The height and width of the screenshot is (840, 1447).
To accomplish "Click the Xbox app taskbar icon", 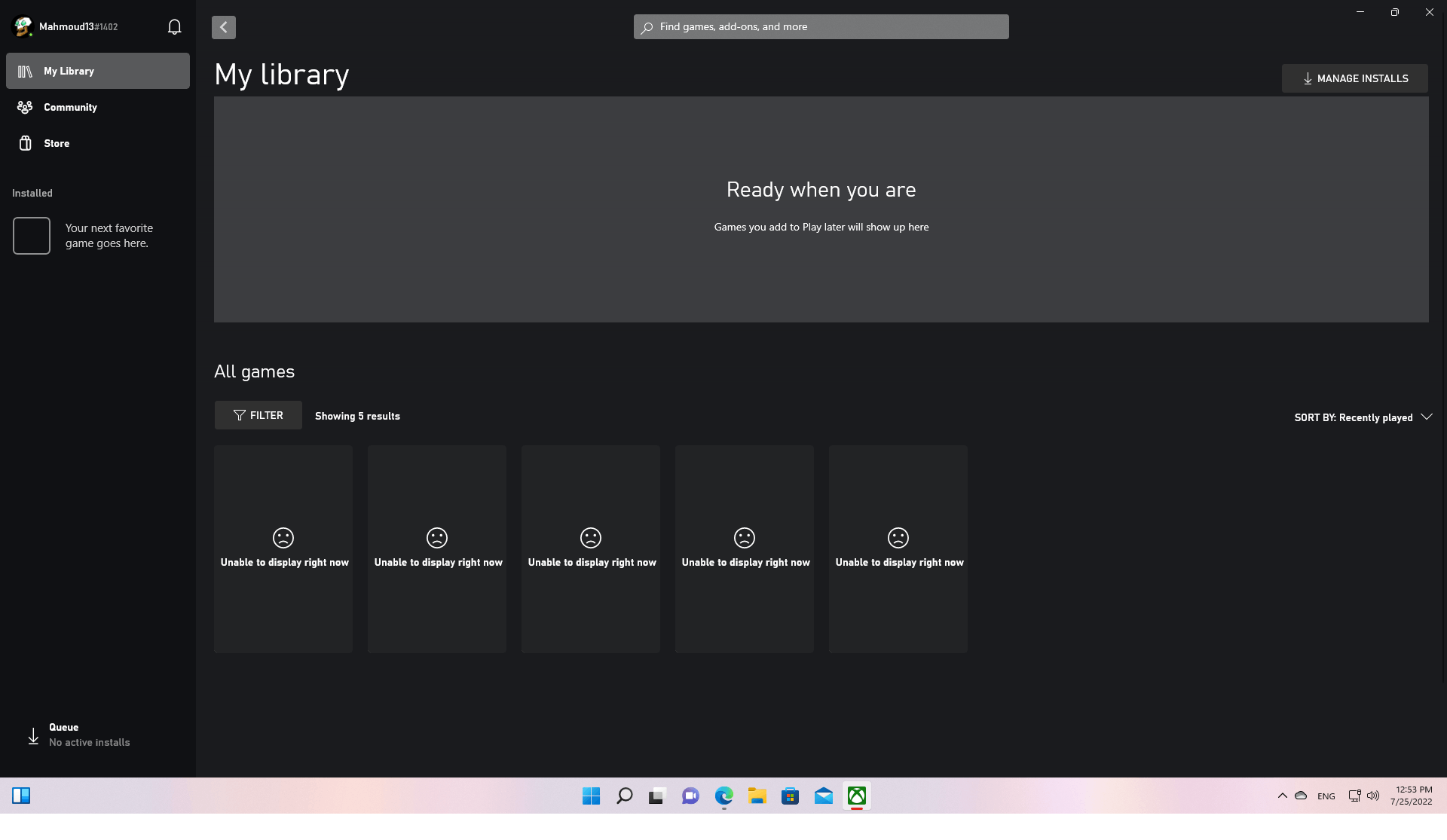I will 856,795.
